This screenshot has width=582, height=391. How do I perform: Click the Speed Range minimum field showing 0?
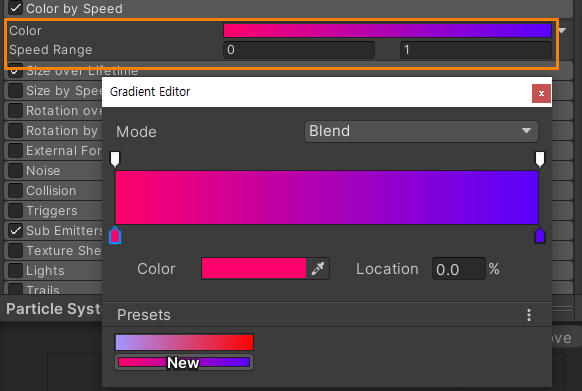tap(299, 50)
